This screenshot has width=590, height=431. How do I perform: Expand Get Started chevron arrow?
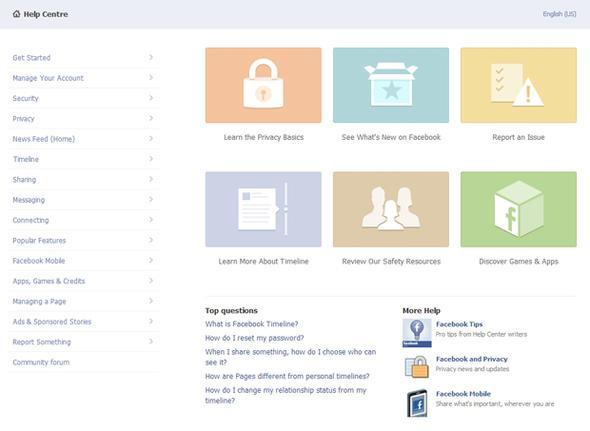pos(151,57)
